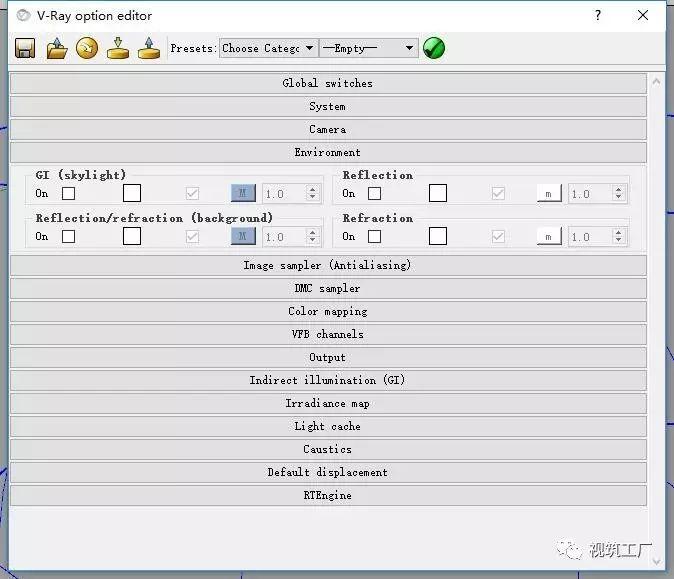Click the stamp icon with down arrow
This screenshot has width=674, height=579.
118,48
